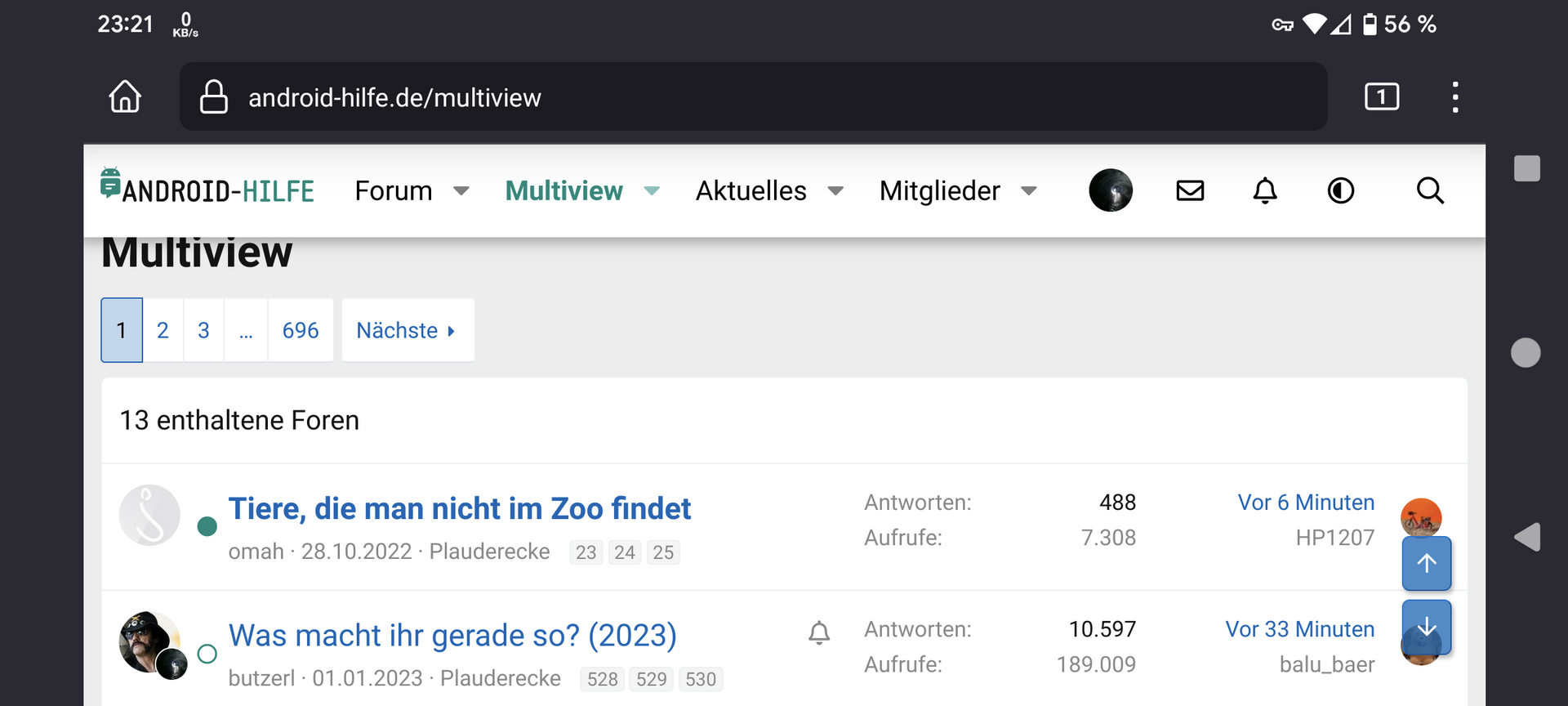This screenshot has width=1568, height=706.
Task: Open the browser three-dot menu
Action: click(x=1454, y=96)
